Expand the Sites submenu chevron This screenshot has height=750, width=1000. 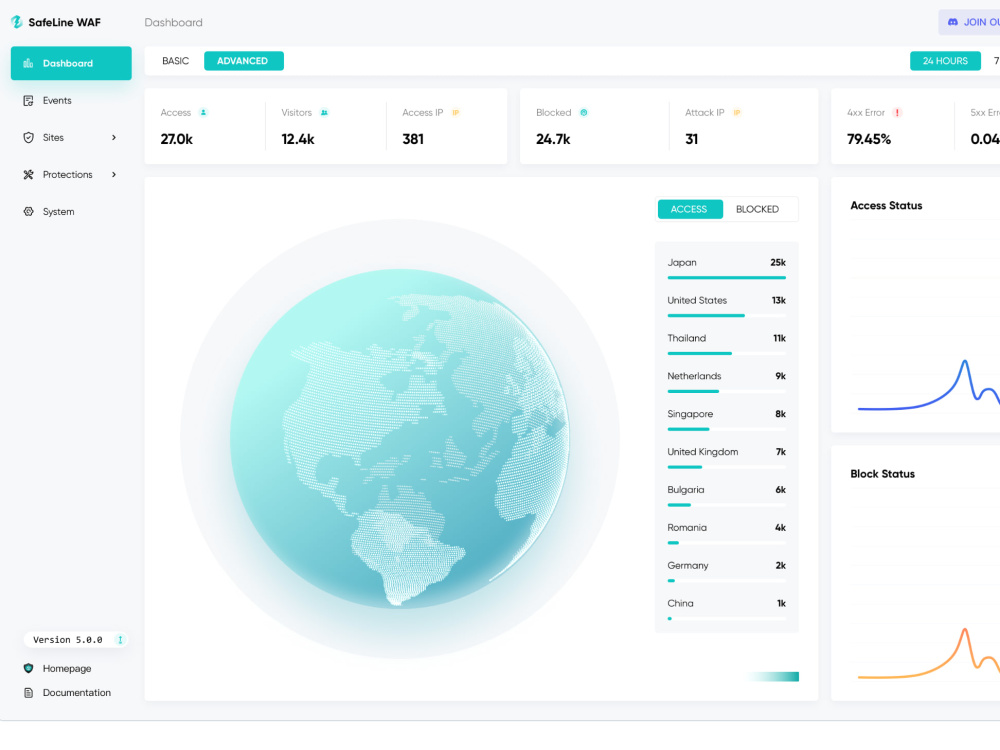[x=114, y=138]
